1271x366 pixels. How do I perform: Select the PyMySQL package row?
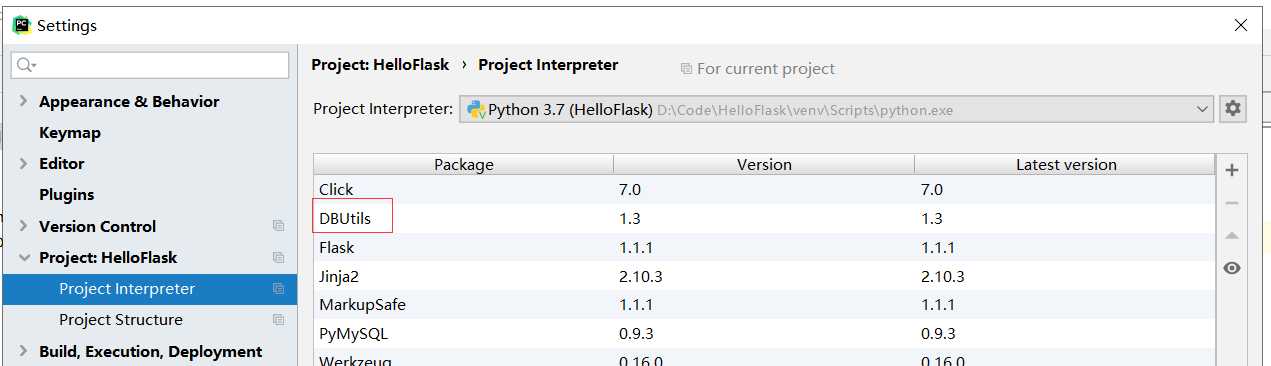coord(764,334)
